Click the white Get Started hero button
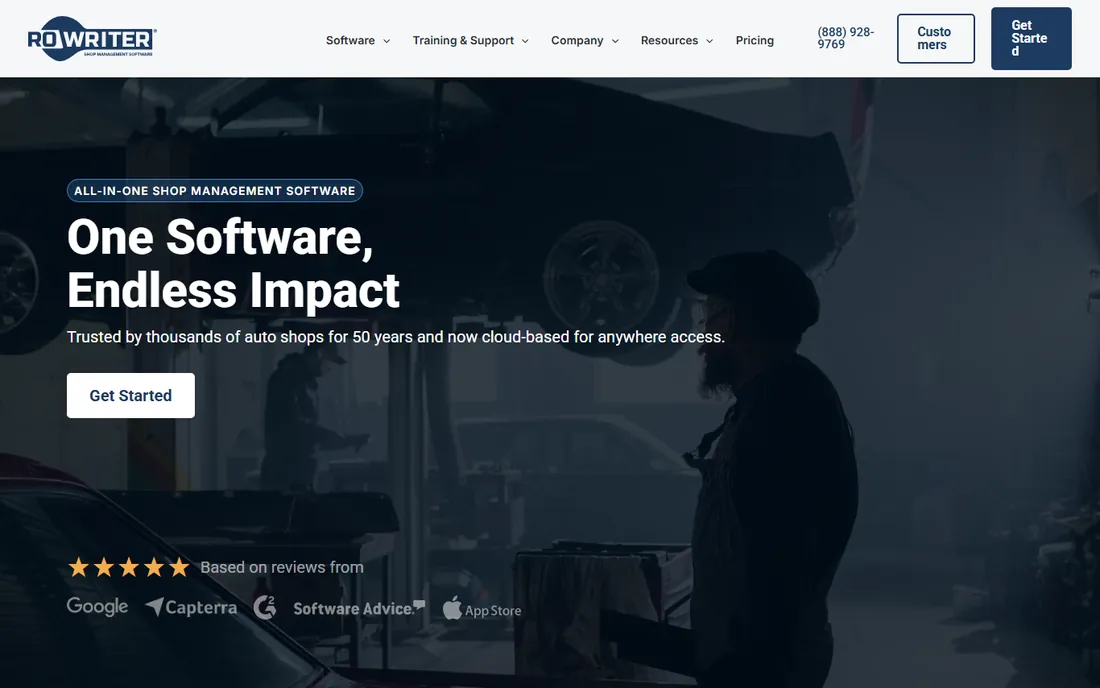 pos(130,396)
